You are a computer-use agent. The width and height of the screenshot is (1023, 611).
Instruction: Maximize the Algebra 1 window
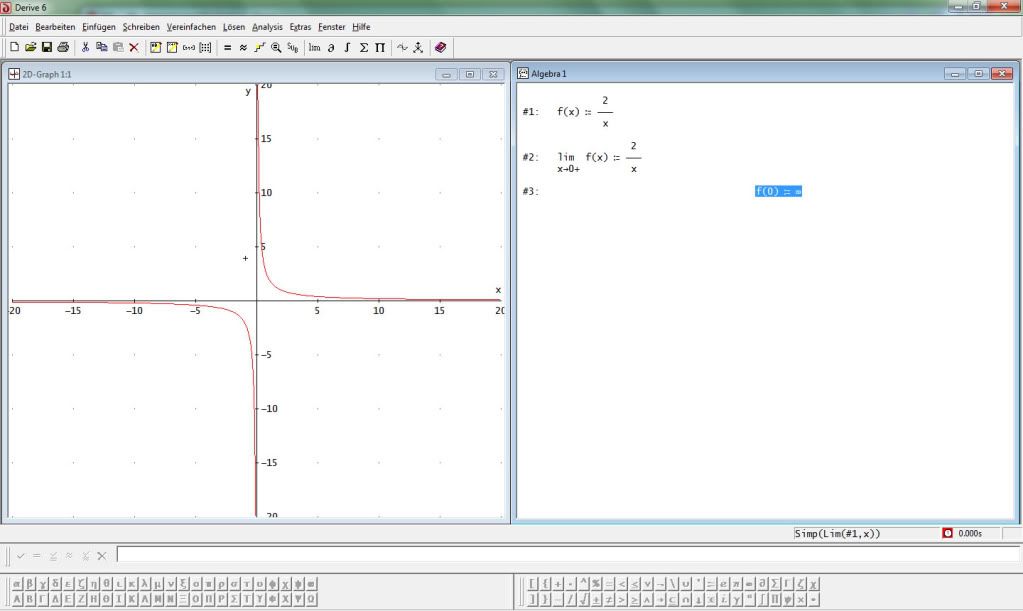979,74
